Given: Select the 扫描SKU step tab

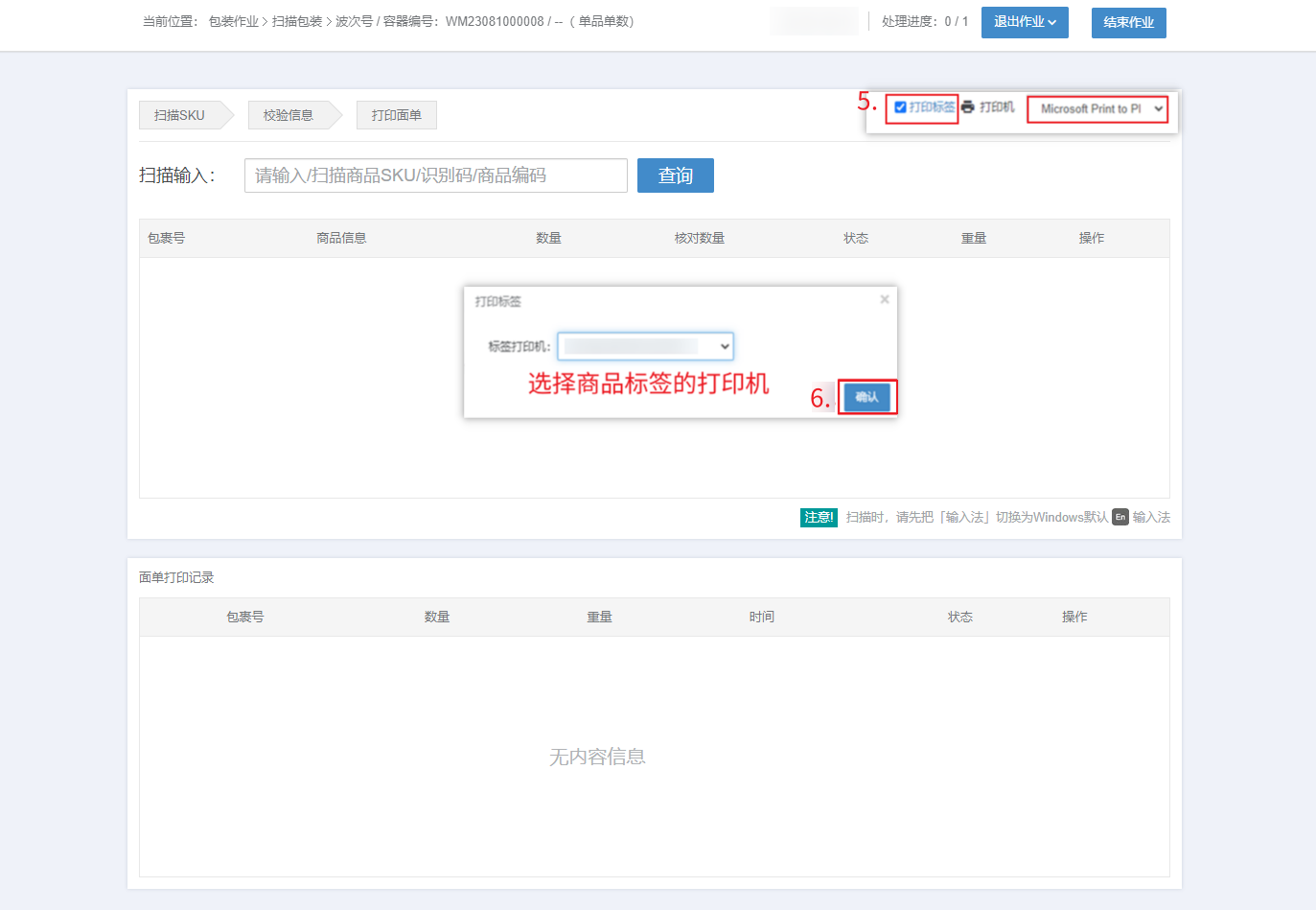Looking at the screenshot, I should click(179, 115).
